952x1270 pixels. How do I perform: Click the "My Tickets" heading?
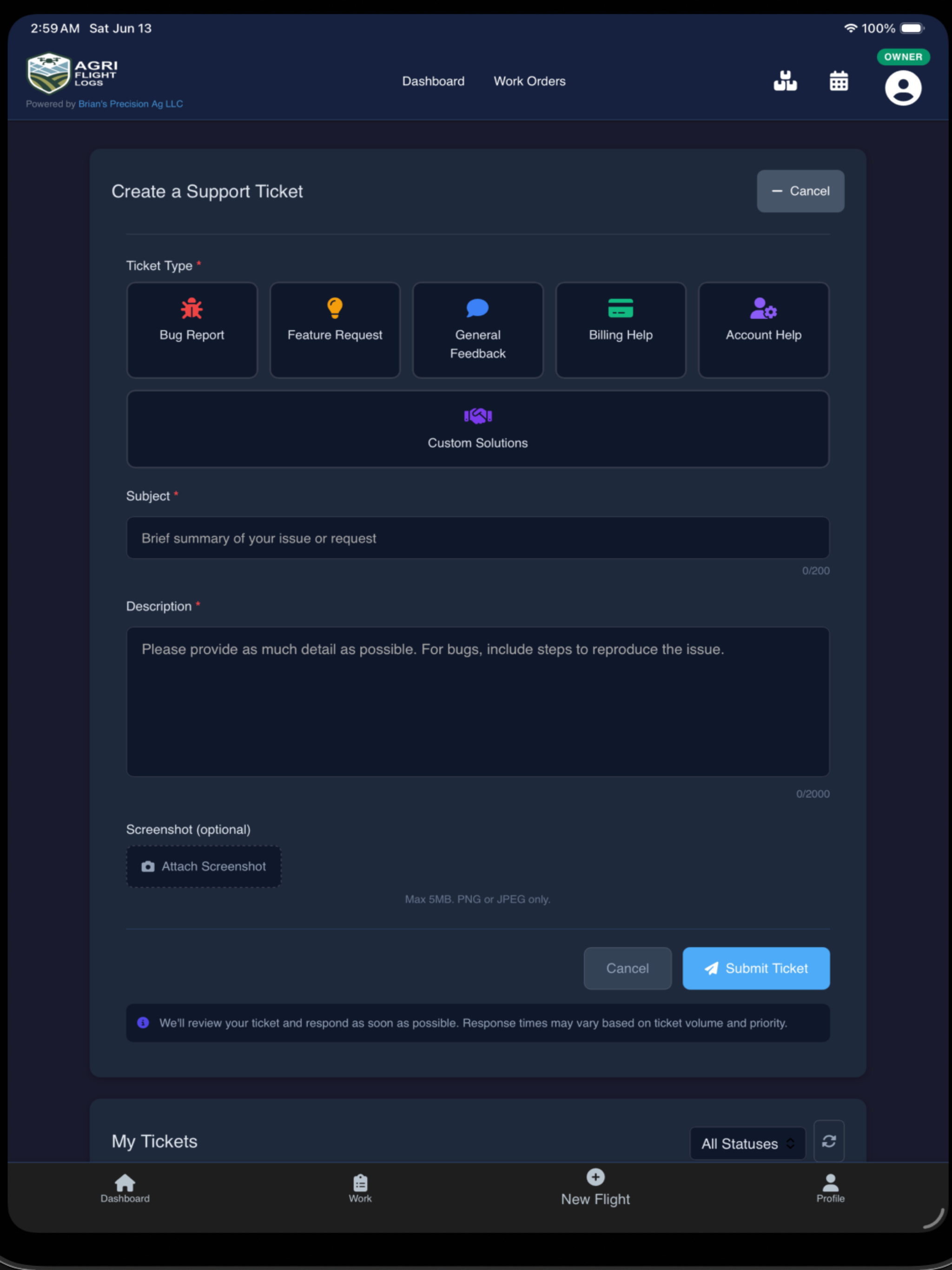[x=154, y=1141]
